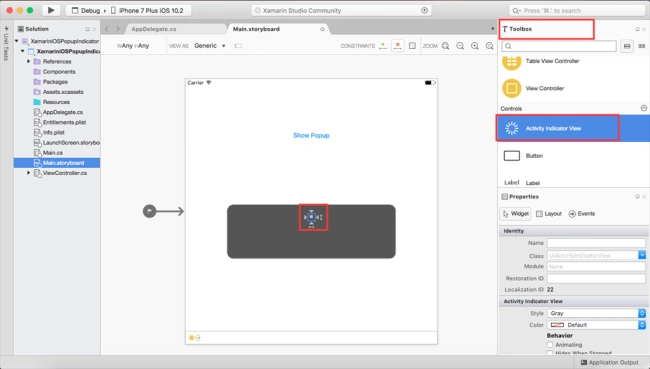Run the project with the play button
Viewport: 650px width, 369px height.
point(51,10)
